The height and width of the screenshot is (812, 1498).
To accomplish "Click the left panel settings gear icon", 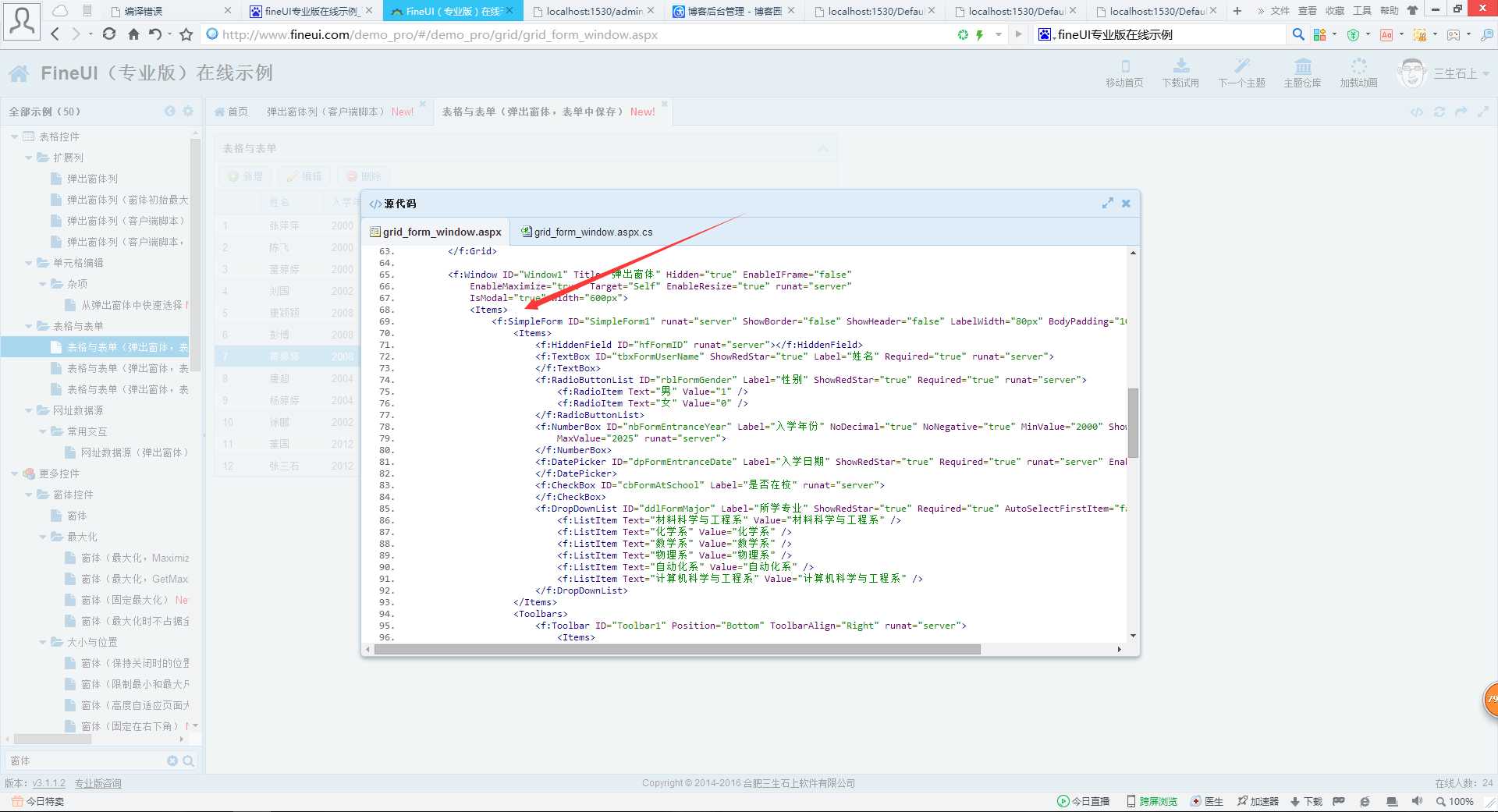I will point(188,112).
